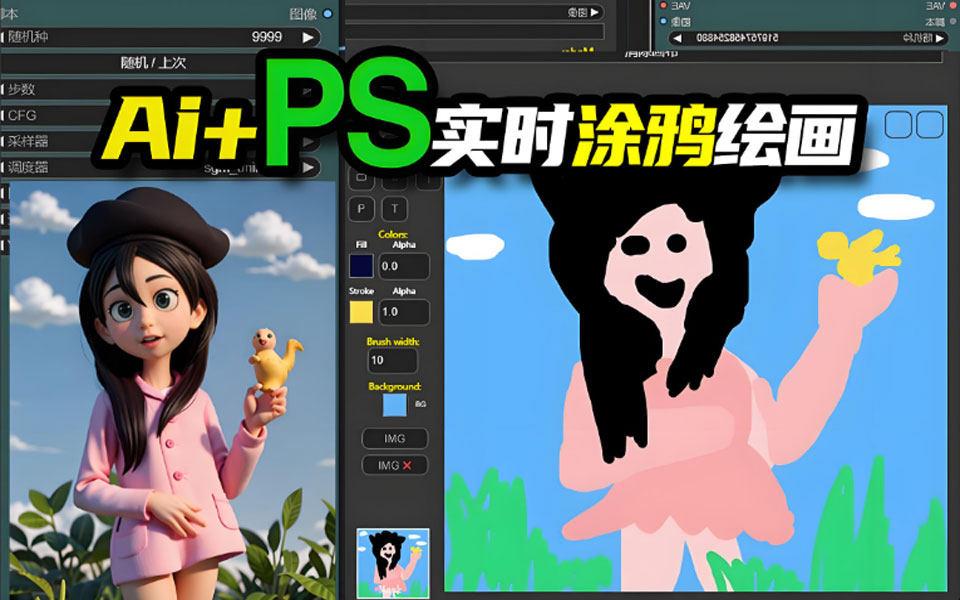
Task: Click the 随机种 field showing 9999
Action: click(160, 37)
